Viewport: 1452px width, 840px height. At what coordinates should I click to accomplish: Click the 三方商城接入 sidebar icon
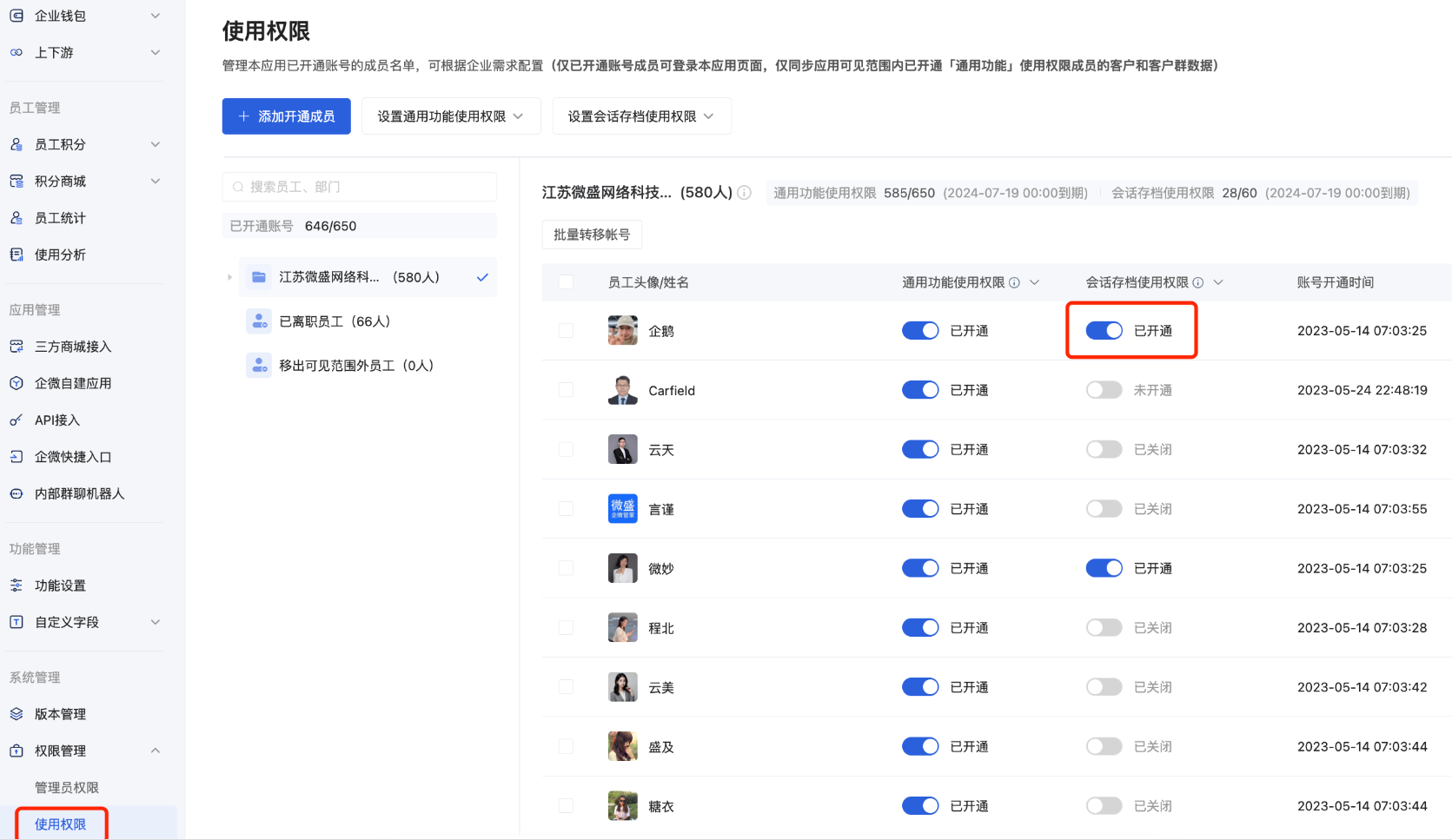(x=17, y=347)
